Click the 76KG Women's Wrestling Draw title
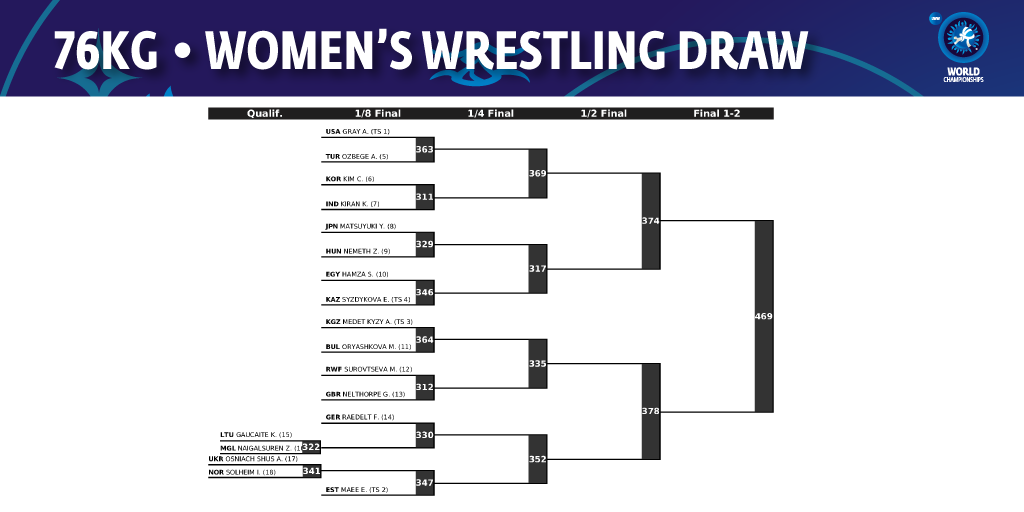Viewport: 1024px width, 512px height. tap(431, 50)
